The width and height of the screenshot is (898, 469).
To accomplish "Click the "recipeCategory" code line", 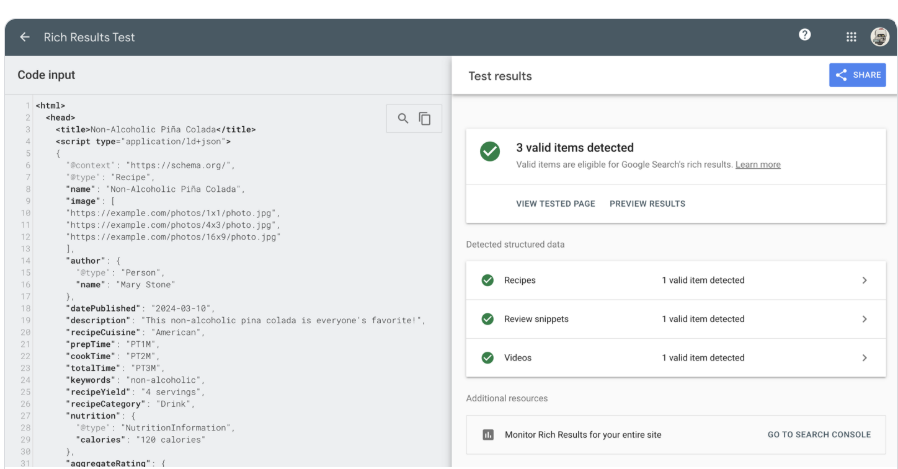I will coord(130,404).
